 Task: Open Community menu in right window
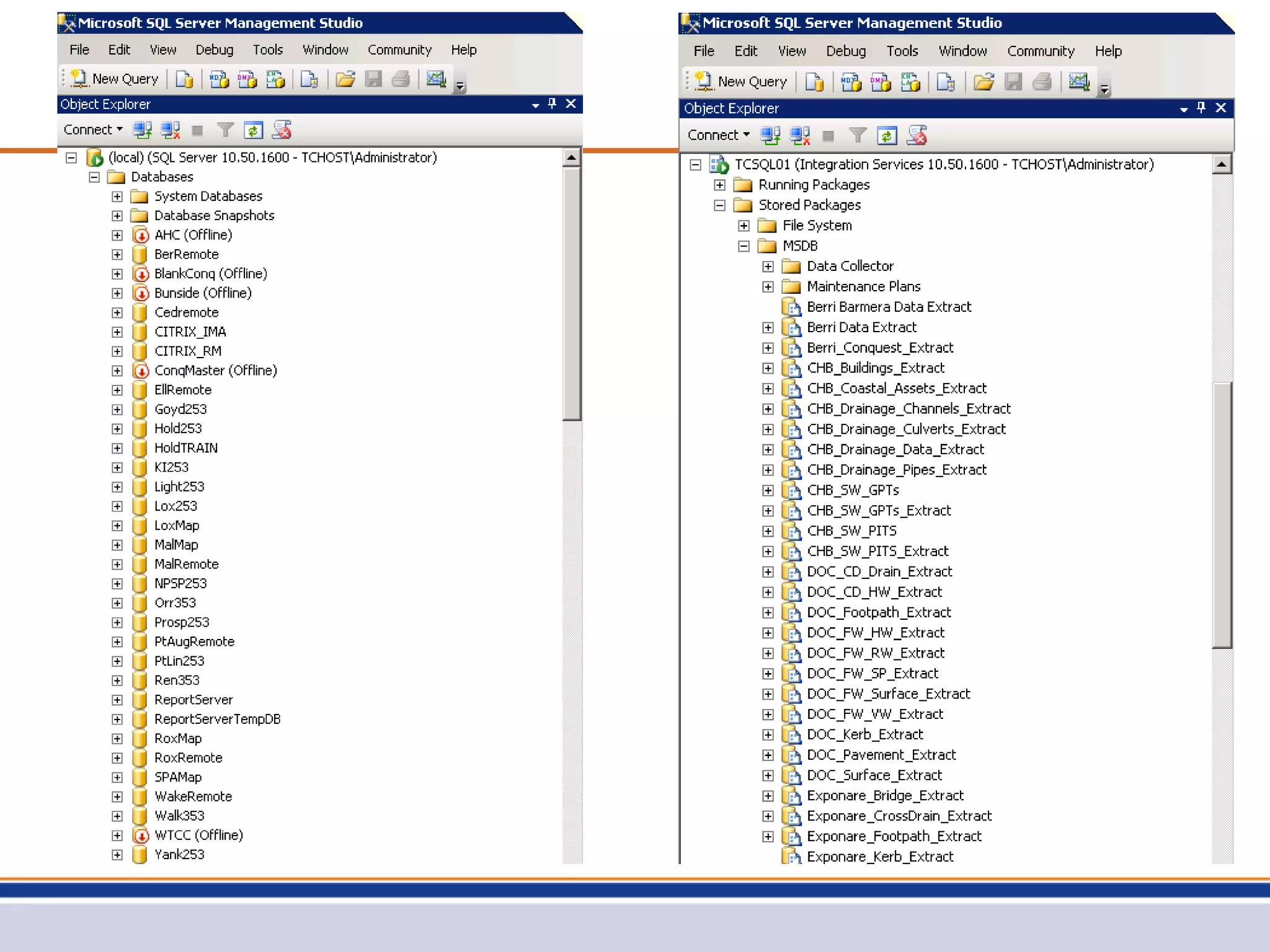[x=1041, y=51]
